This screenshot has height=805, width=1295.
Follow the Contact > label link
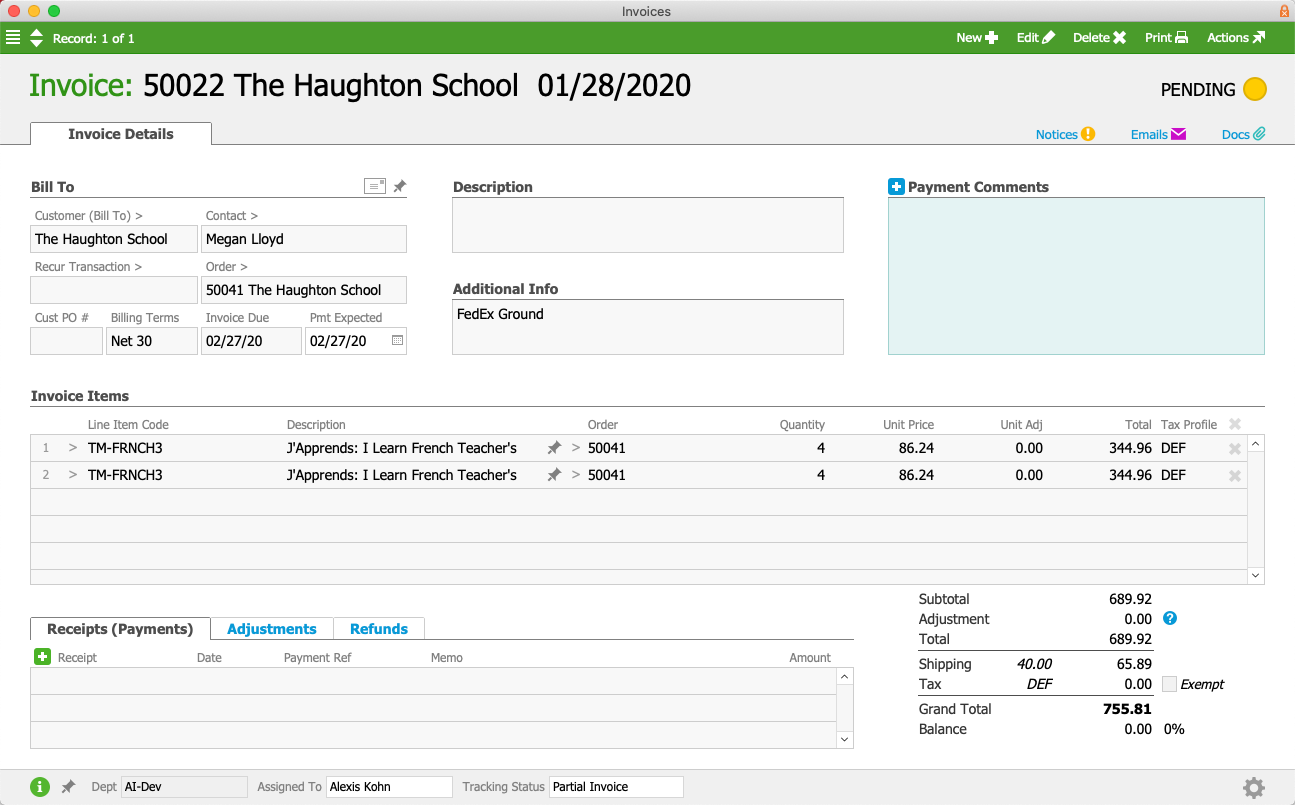tap(232, 216)
